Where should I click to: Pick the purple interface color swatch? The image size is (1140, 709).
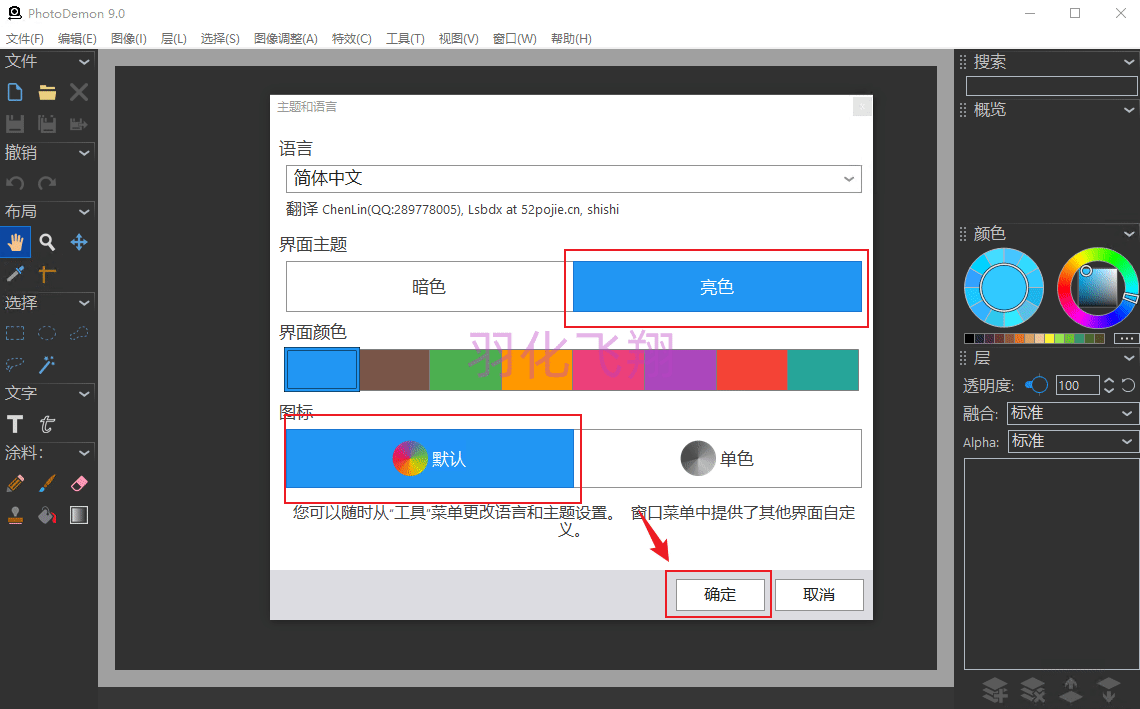coord(681,369)
